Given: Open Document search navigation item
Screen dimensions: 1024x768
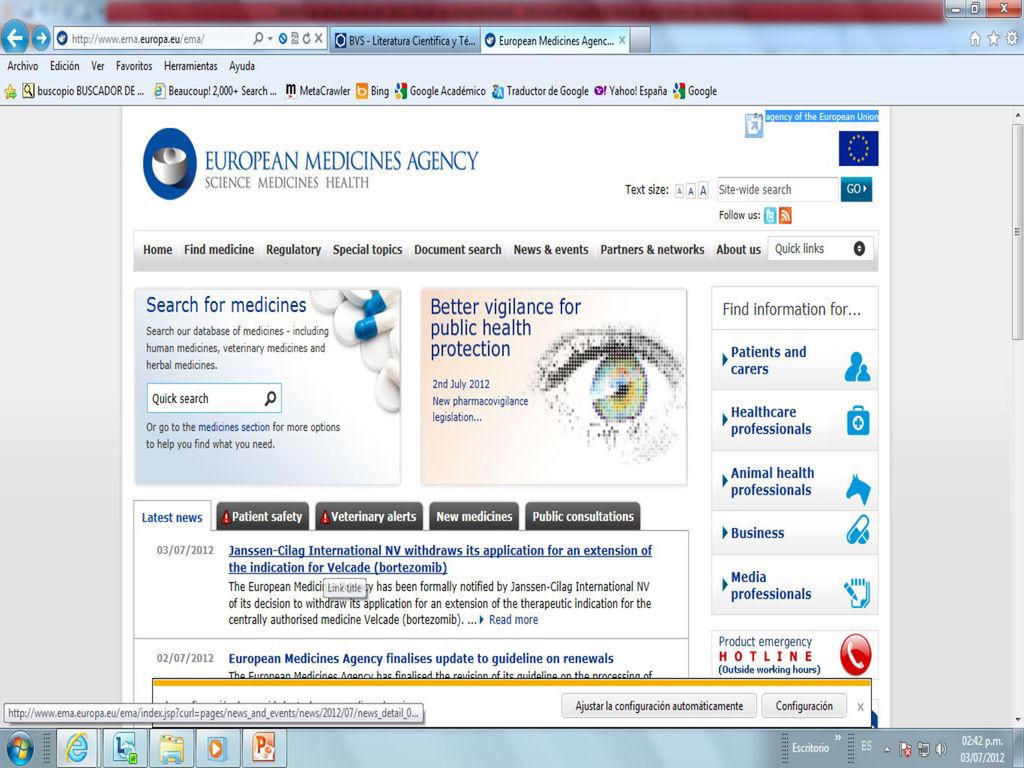Looking at the screenshot, I should click(x=458, y=249).
